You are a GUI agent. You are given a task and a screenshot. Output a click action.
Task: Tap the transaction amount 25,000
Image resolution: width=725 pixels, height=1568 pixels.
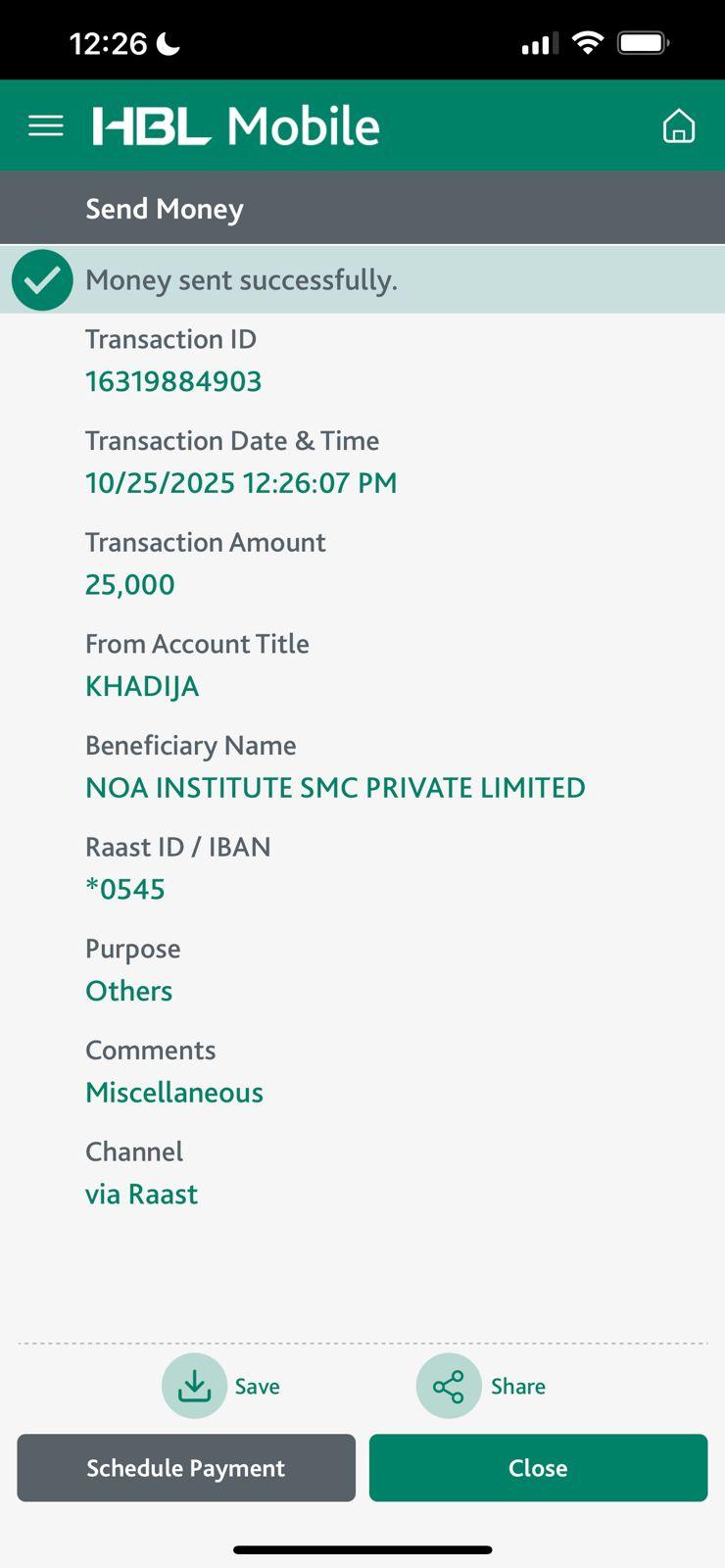pyautogui.click(x=130, y=585)
